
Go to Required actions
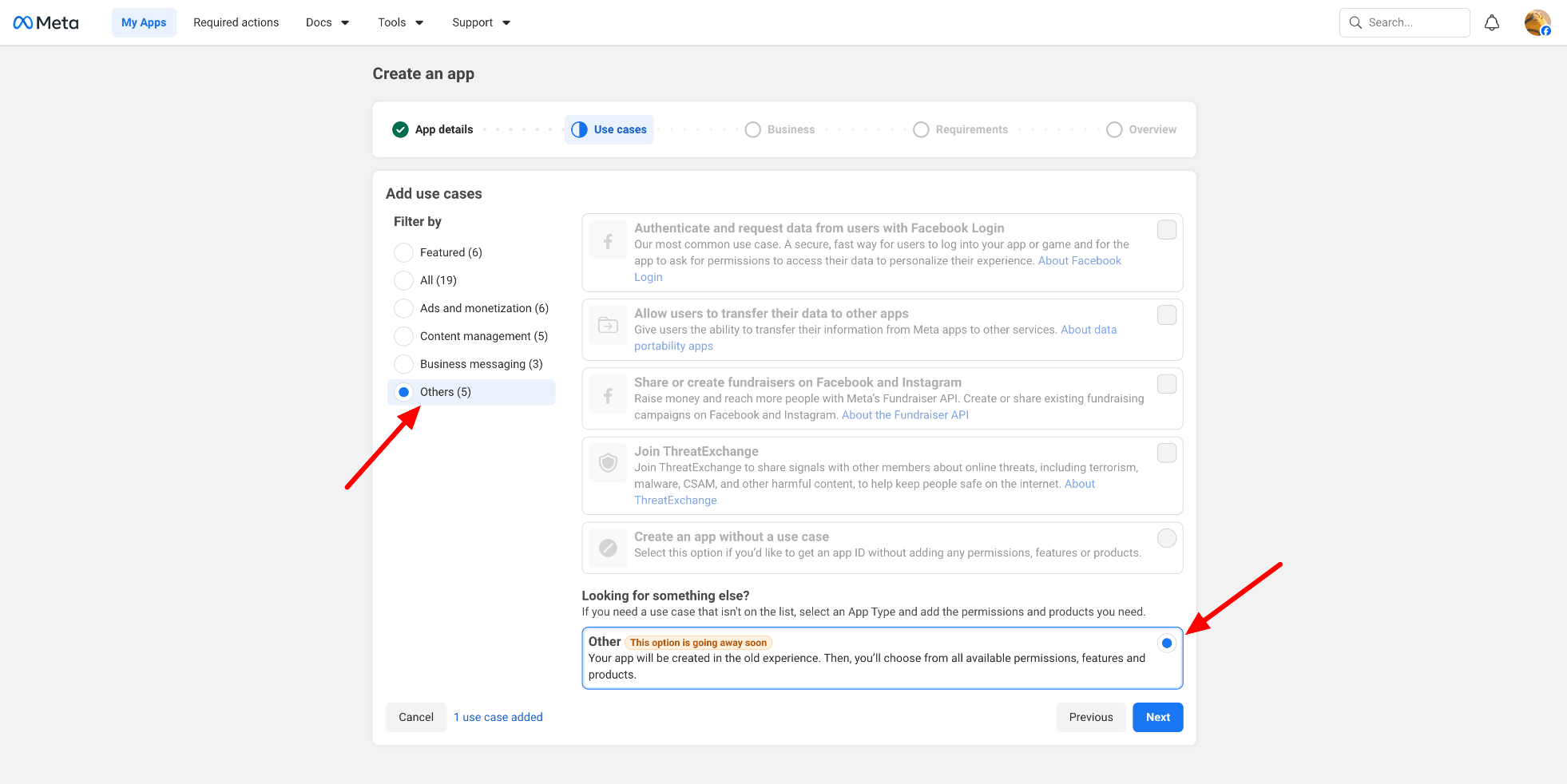coord(236,22)
